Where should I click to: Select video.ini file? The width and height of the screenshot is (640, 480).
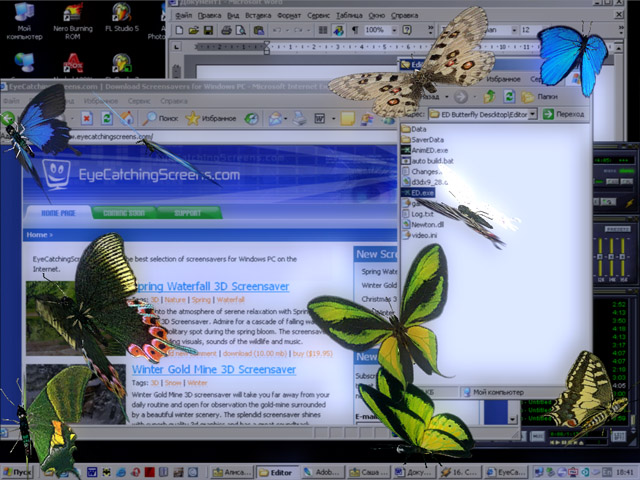tap(420, 235)
